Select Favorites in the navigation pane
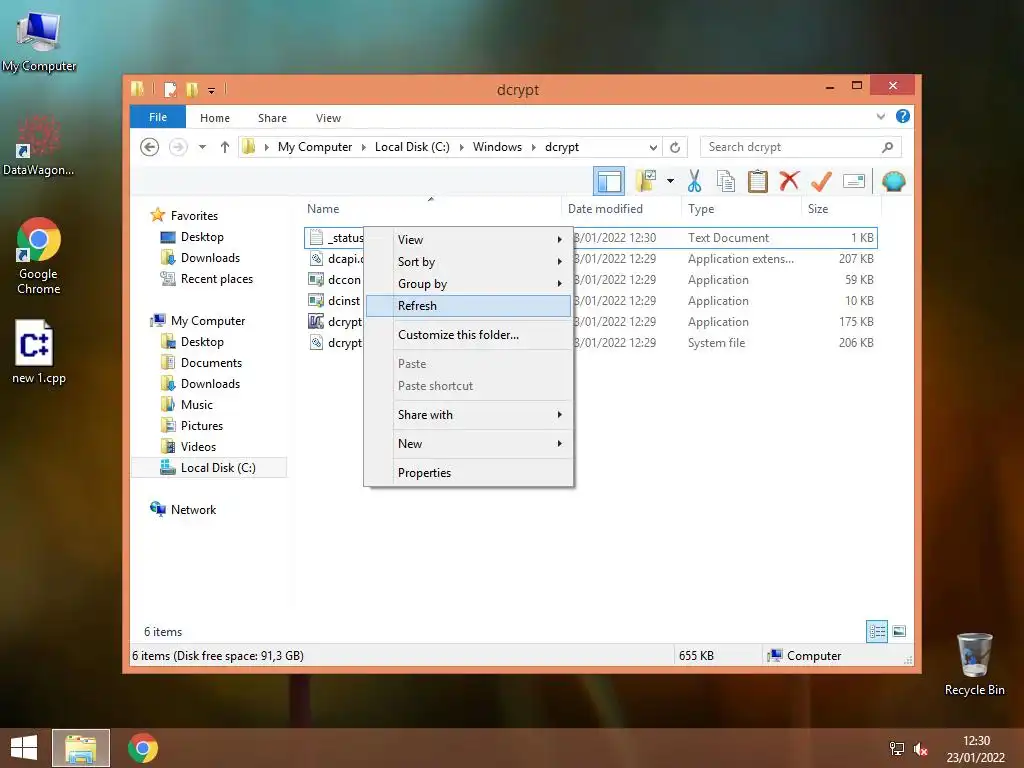Screen dimensions: 1024x768 [x=194, y=216]
